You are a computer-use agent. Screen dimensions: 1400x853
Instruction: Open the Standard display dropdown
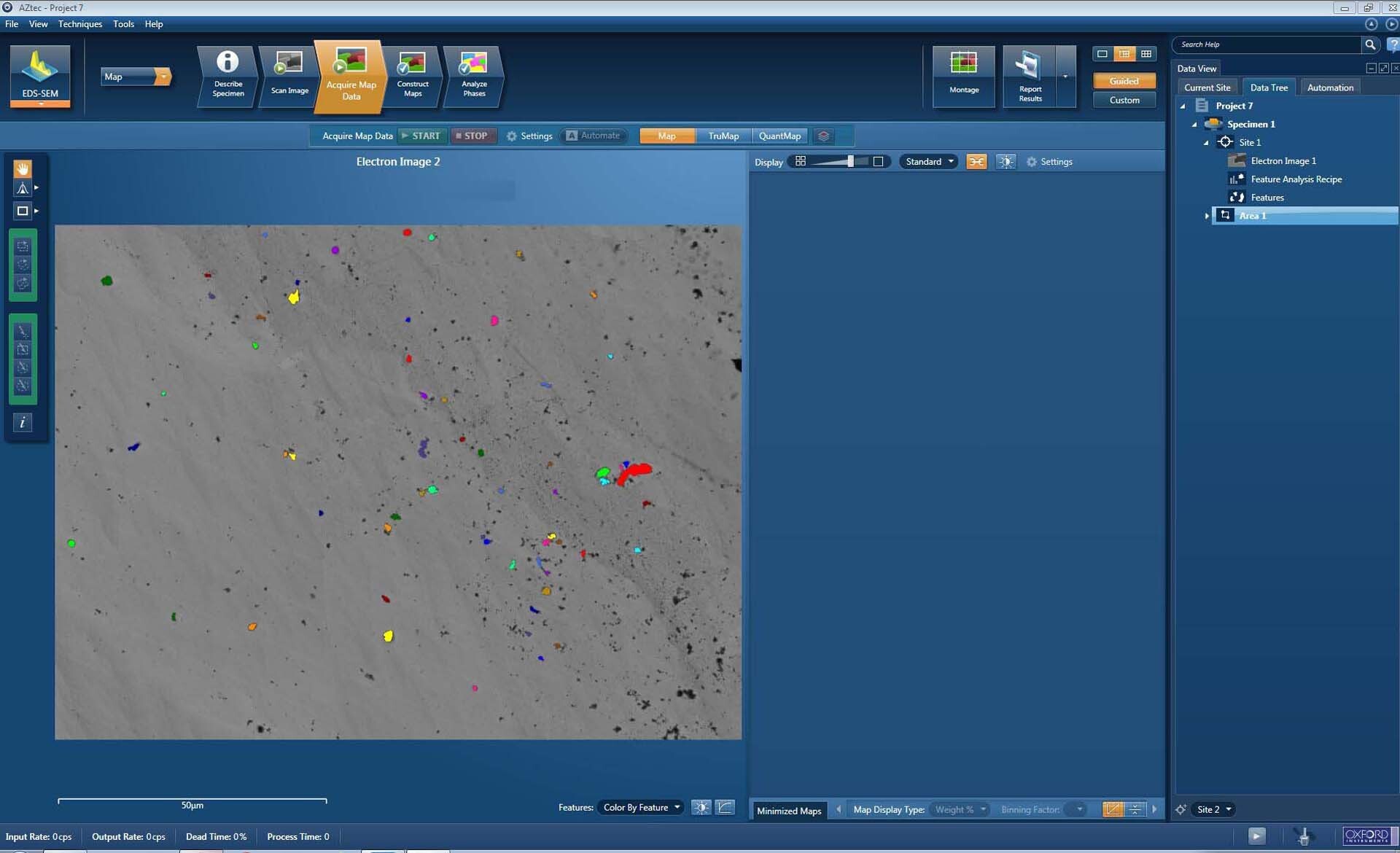928,162
